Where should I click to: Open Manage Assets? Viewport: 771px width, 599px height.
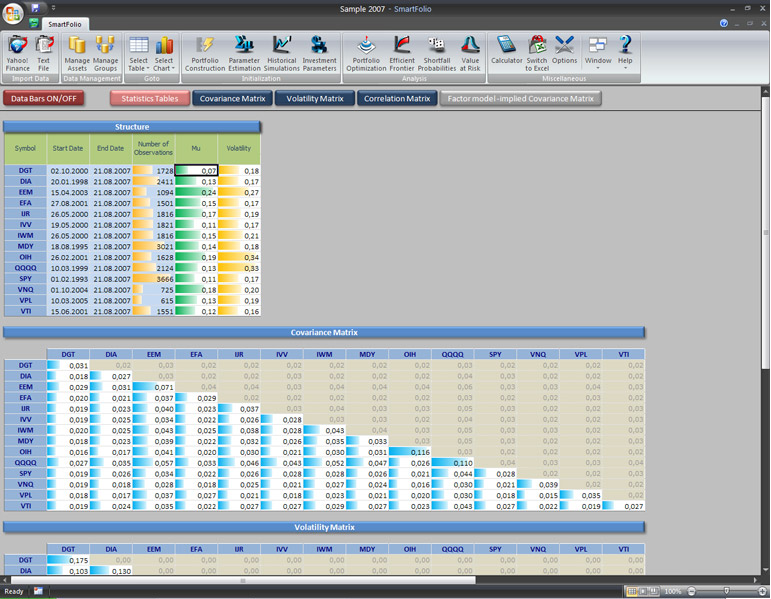(x=77, y=53)
